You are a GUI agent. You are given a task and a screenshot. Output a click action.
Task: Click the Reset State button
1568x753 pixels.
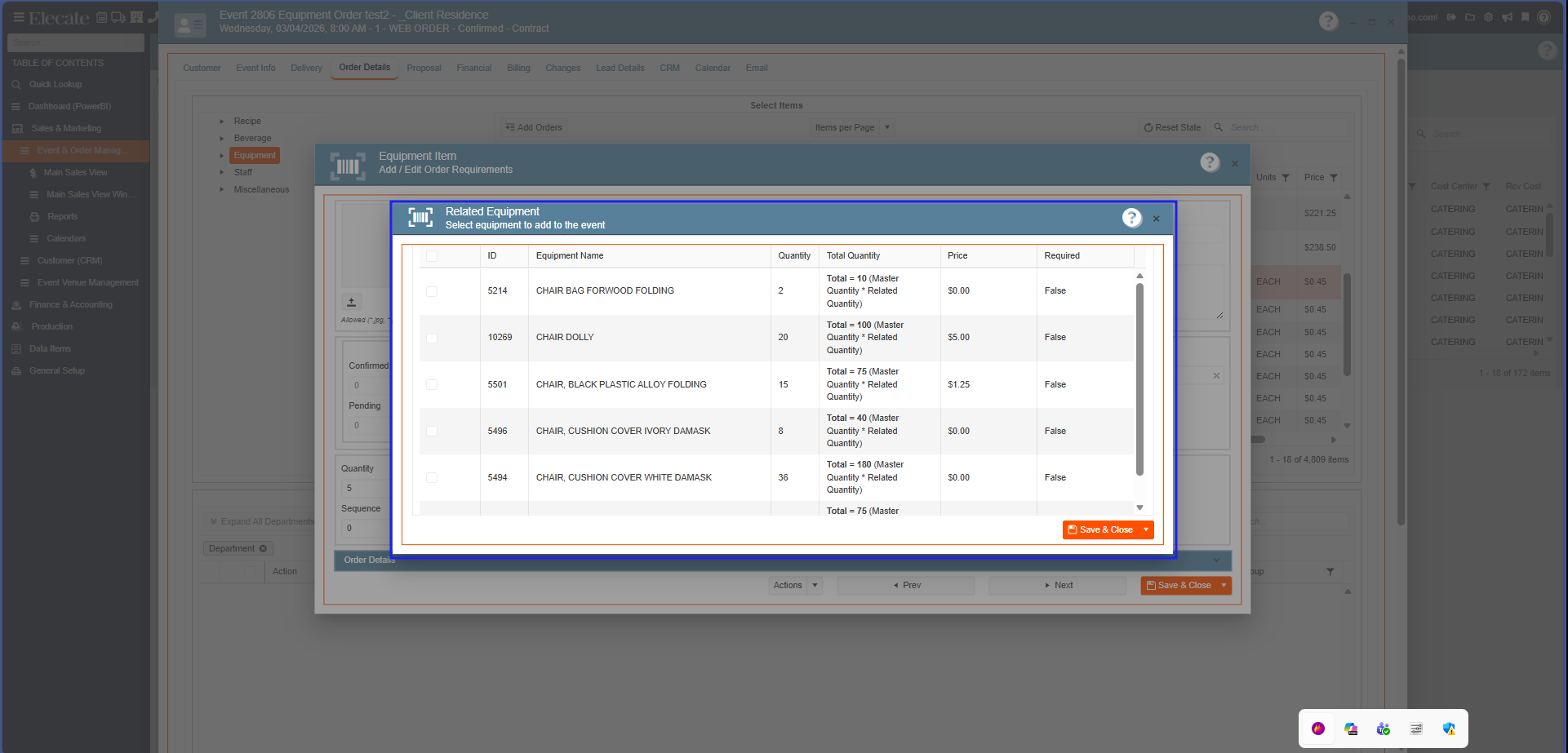[x=1172, y=127]
